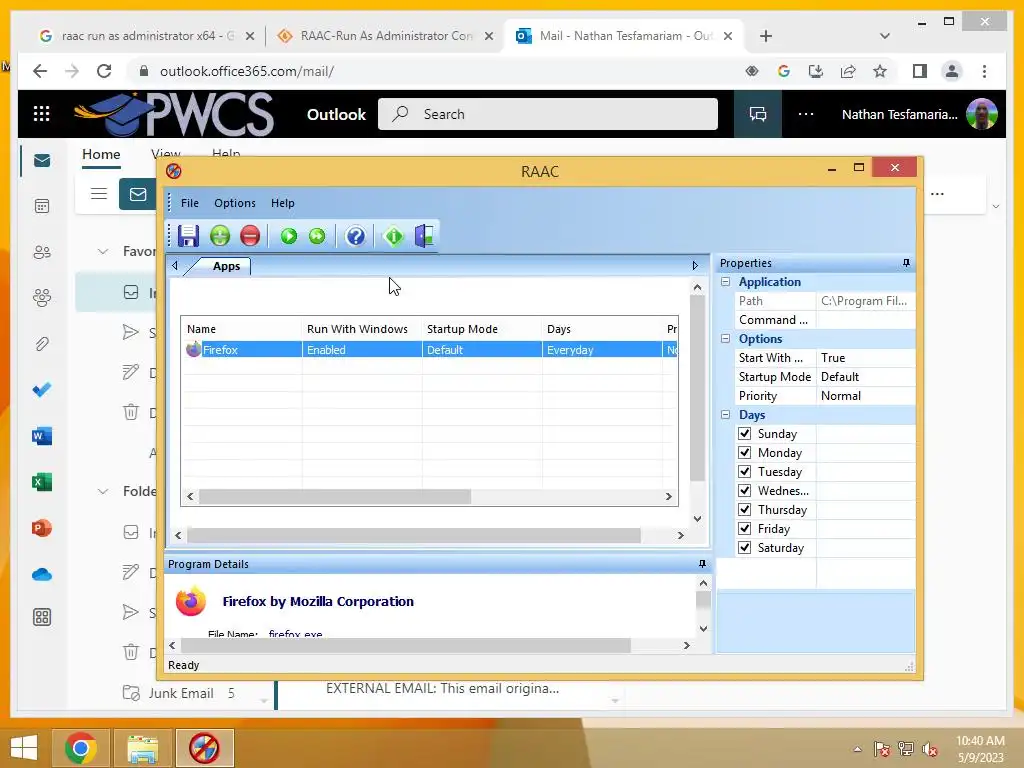Switch to the Google search browser tab
This screenshot has width=1024, height=768.
[148, 36]
